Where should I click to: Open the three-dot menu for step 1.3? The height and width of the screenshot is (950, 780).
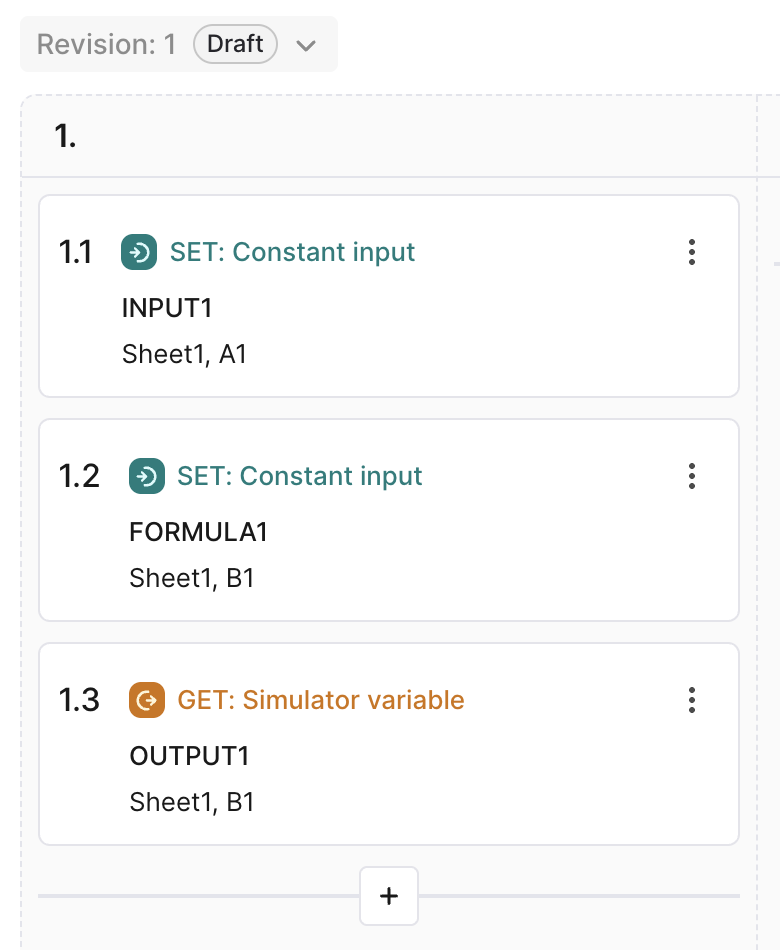[x=691, y=700]
